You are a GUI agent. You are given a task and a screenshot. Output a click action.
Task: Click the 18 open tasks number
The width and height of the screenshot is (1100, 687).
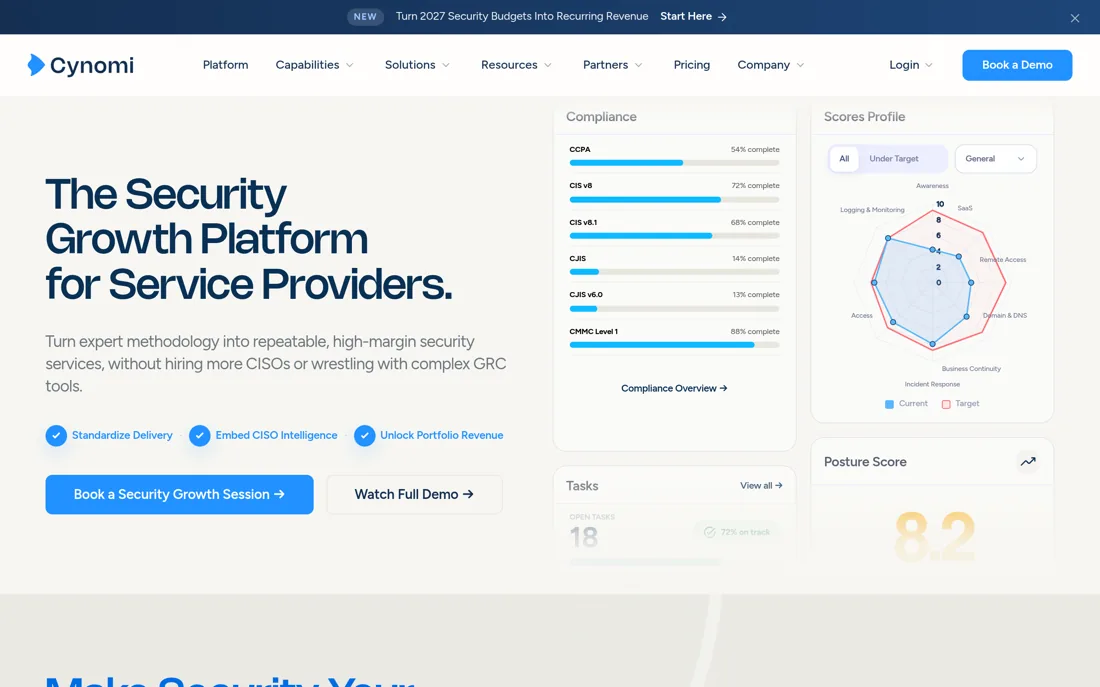pyautogui.click(x=584, y=538)
